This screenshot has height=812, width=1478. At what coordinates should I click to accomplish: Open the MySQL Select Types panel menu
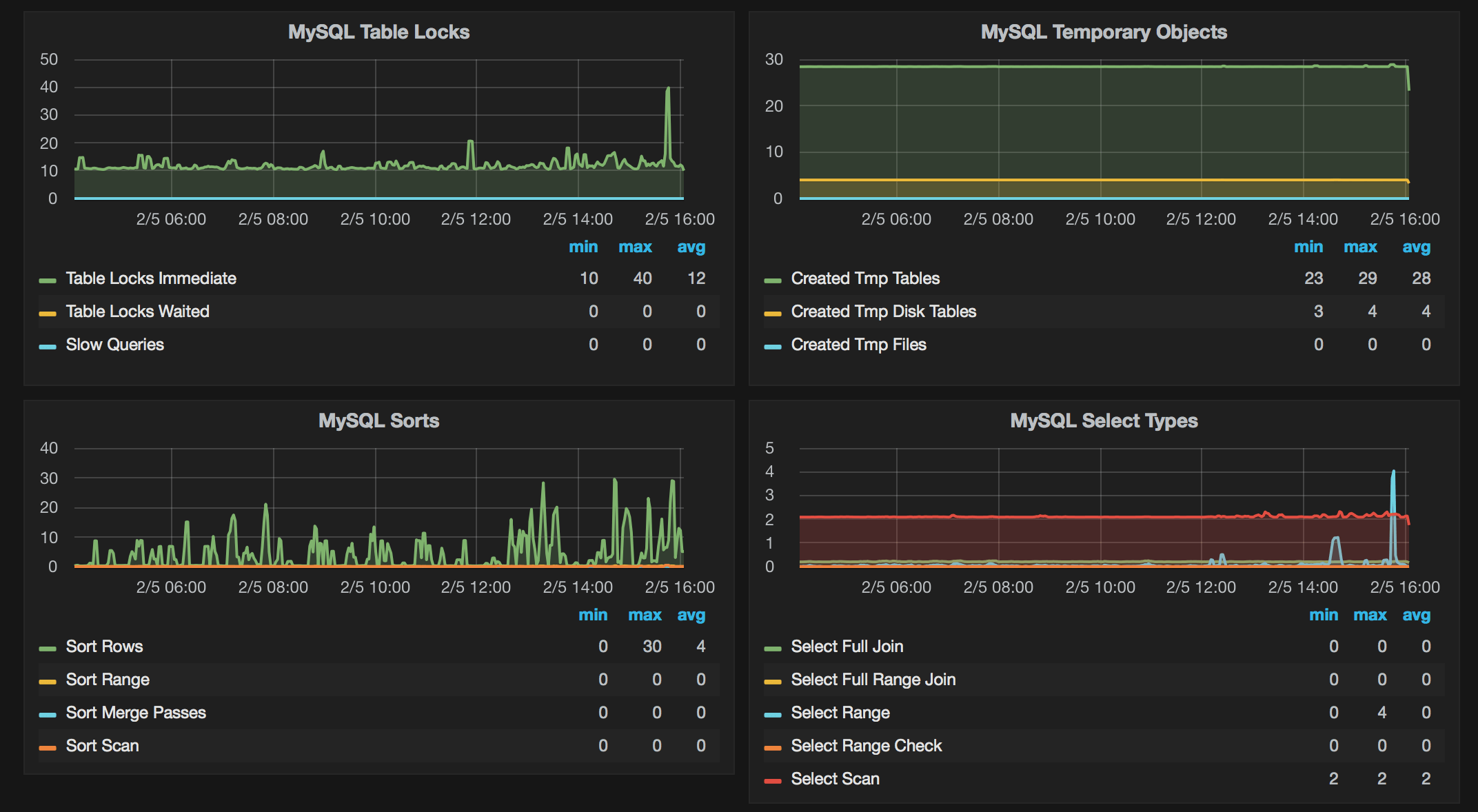tap(1104, 420)
